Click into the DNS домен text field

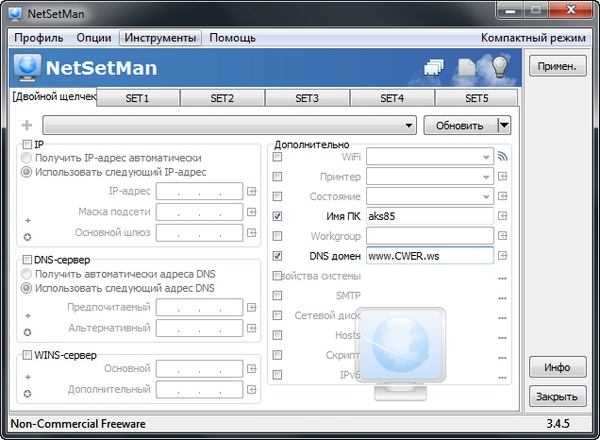[x=429, y=255]
